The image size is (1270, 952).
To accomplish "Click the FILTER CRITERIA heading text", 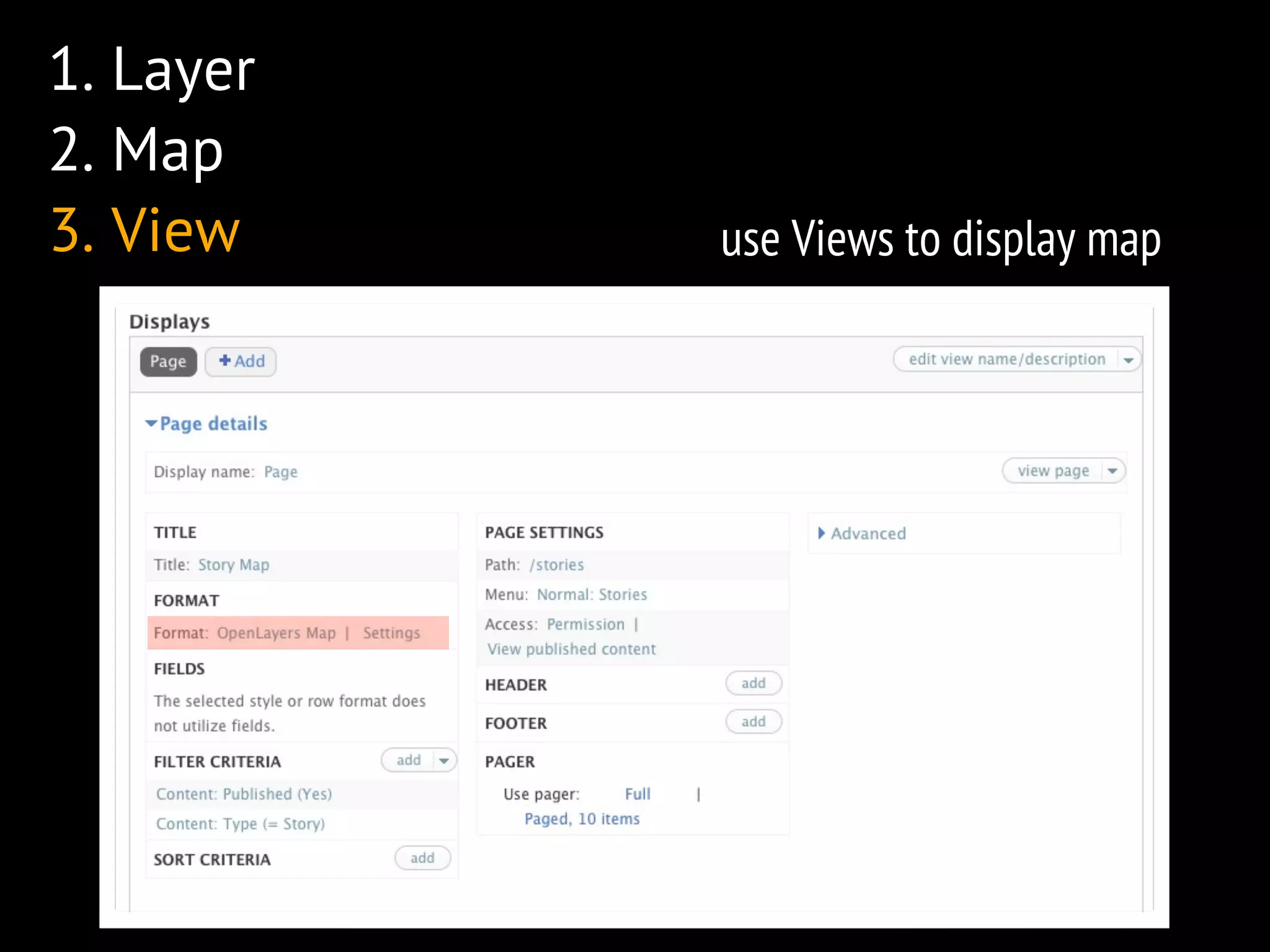I will (x=217, y=762).
